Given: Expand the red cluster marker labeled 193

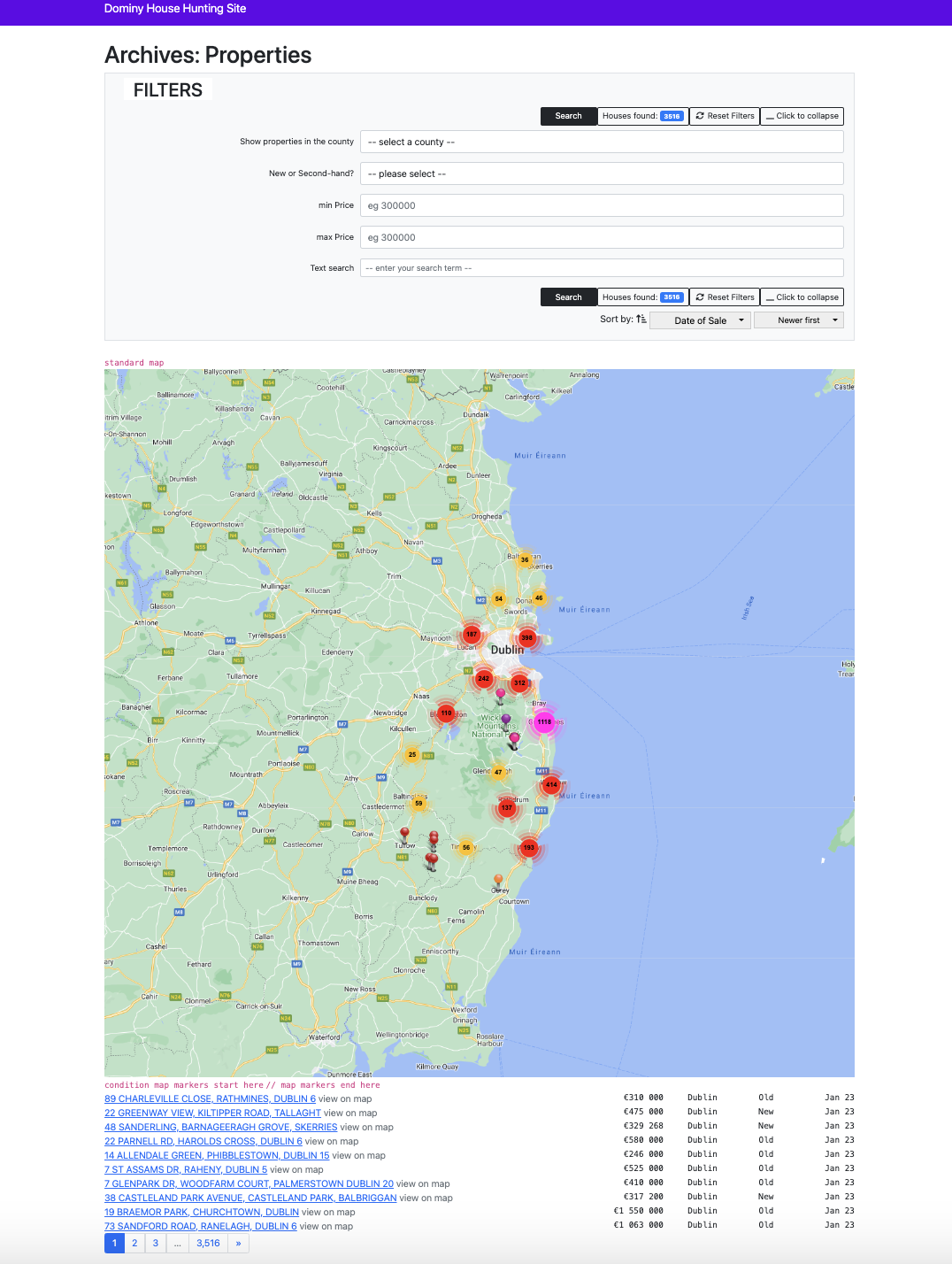Looking at the screenshot, I should pyautogui.click(x=528, y=847).
